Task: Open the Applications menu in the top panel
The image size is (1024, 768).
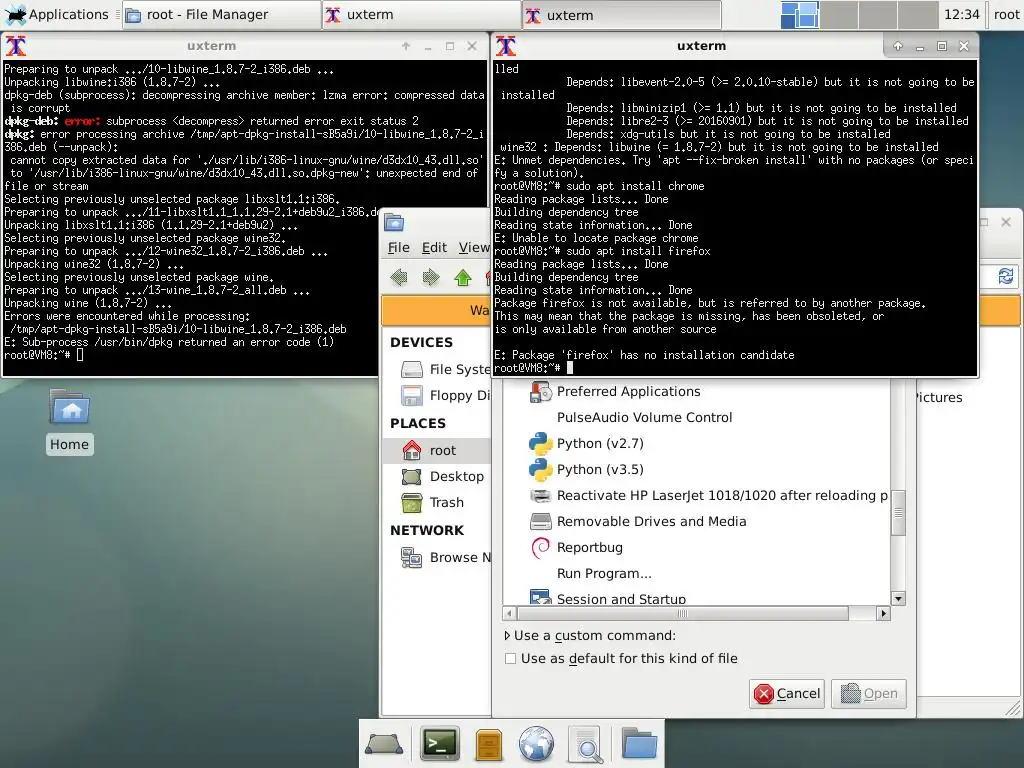Action: click(x=56, y=14)
